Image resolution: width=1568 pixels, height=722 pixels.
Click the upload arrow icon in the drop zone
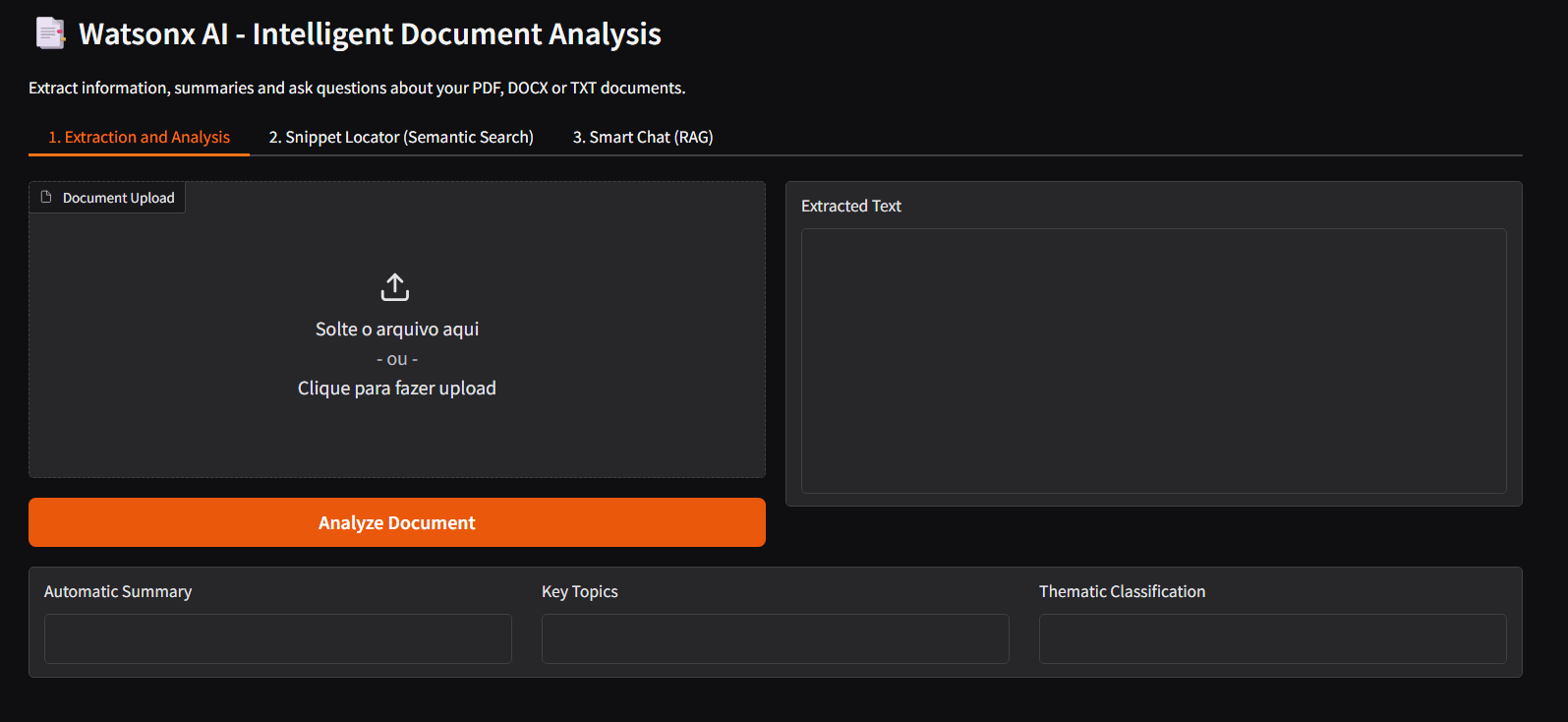coord(395,287)
